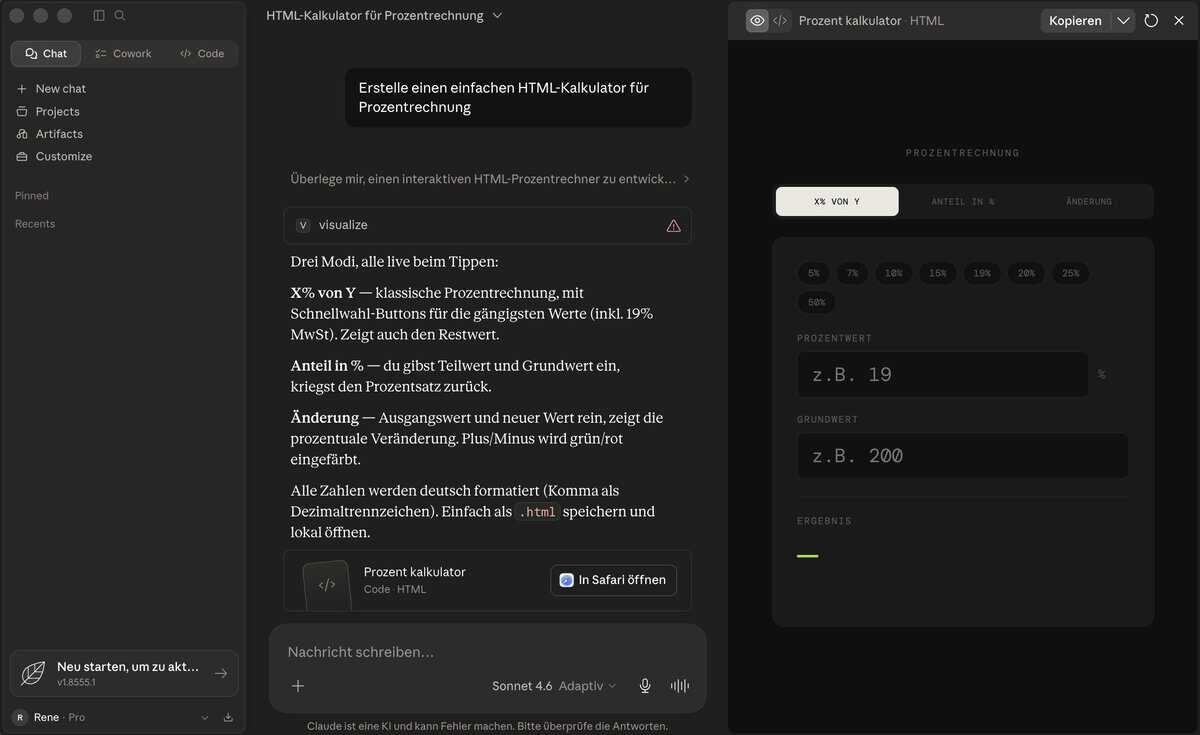Click the artifact reload icon

tap(1152, 20)
